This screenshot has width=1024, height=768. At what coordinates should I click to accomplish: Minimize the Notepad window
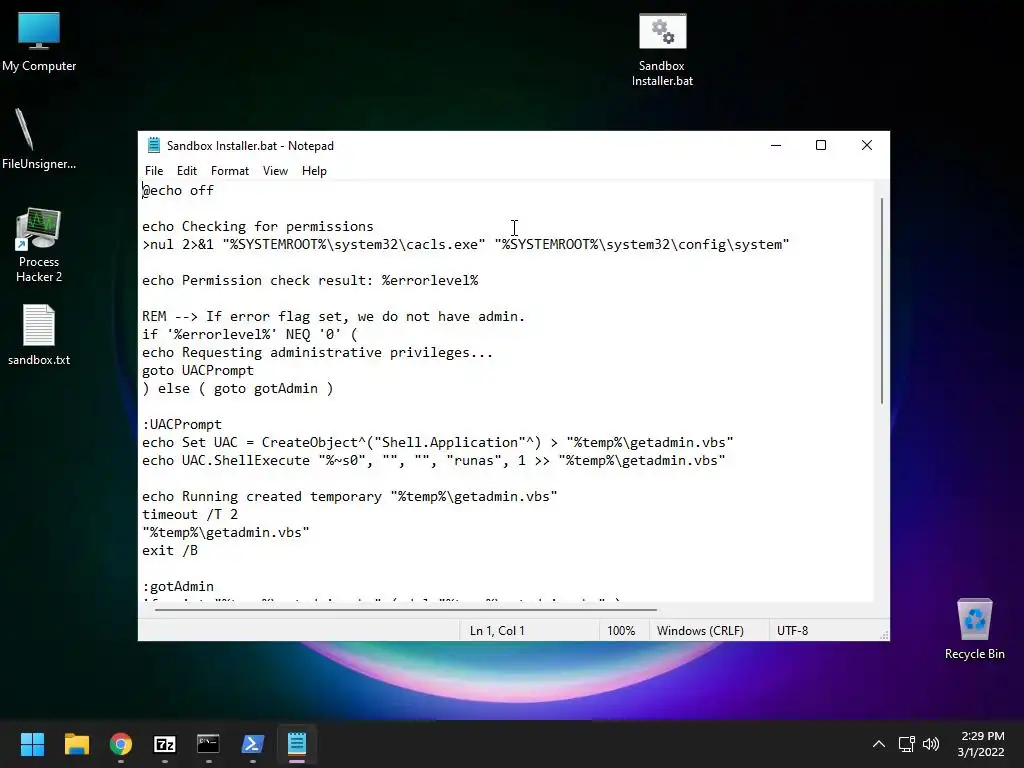pos(776,145)
